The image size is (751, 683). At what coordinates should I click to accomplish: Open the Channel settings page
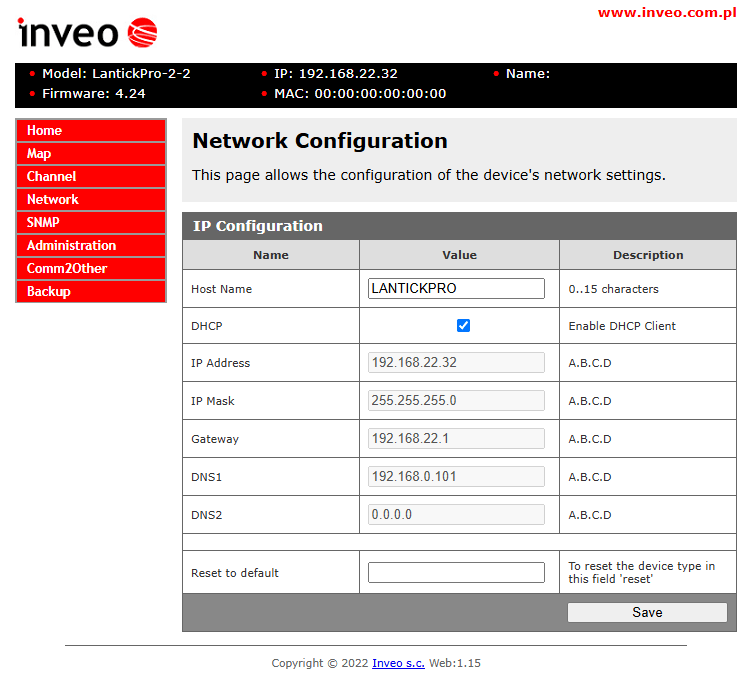pyautogui.click(x=90, y=176)
